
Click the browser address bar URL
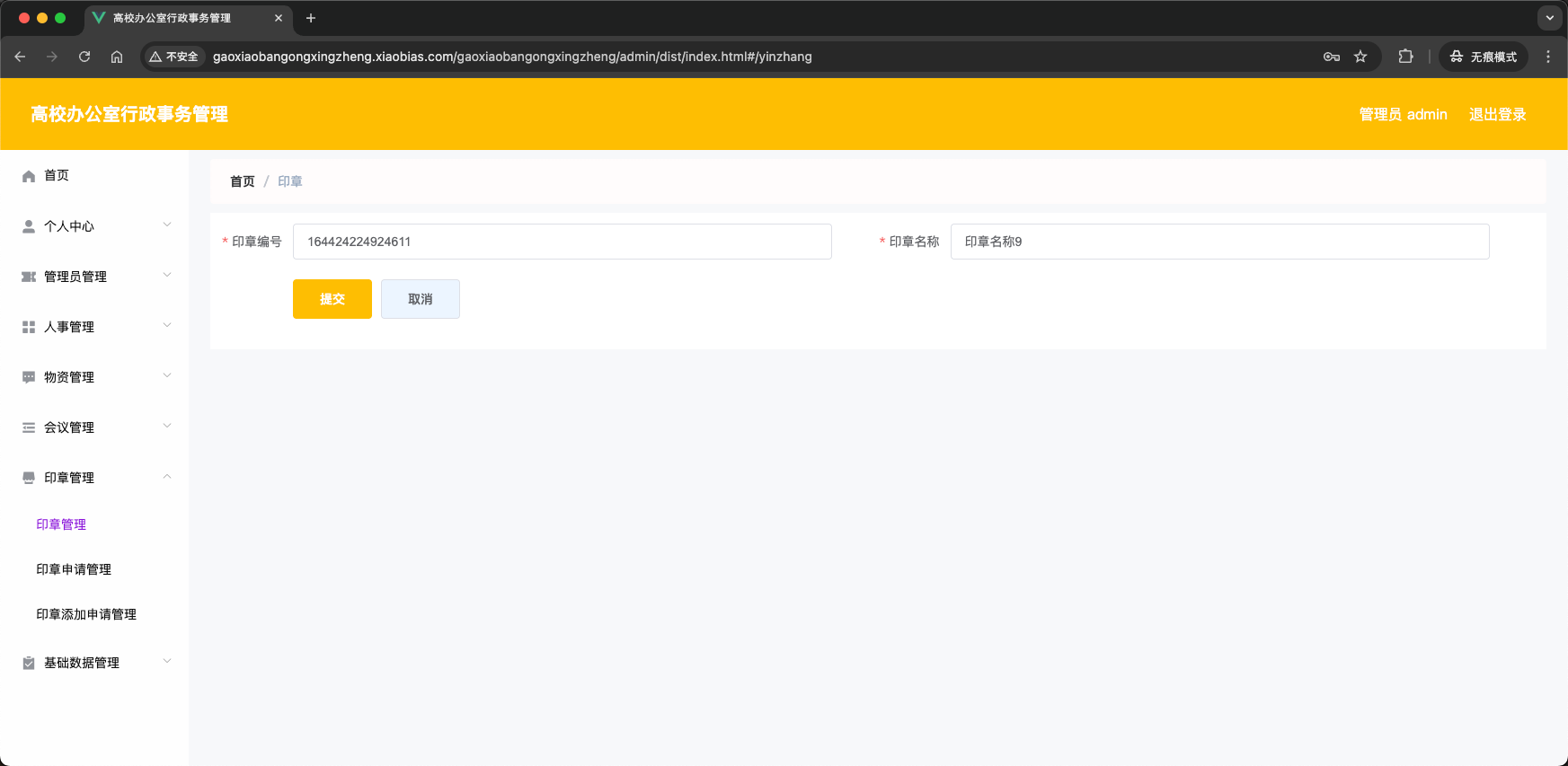point(512,57)
